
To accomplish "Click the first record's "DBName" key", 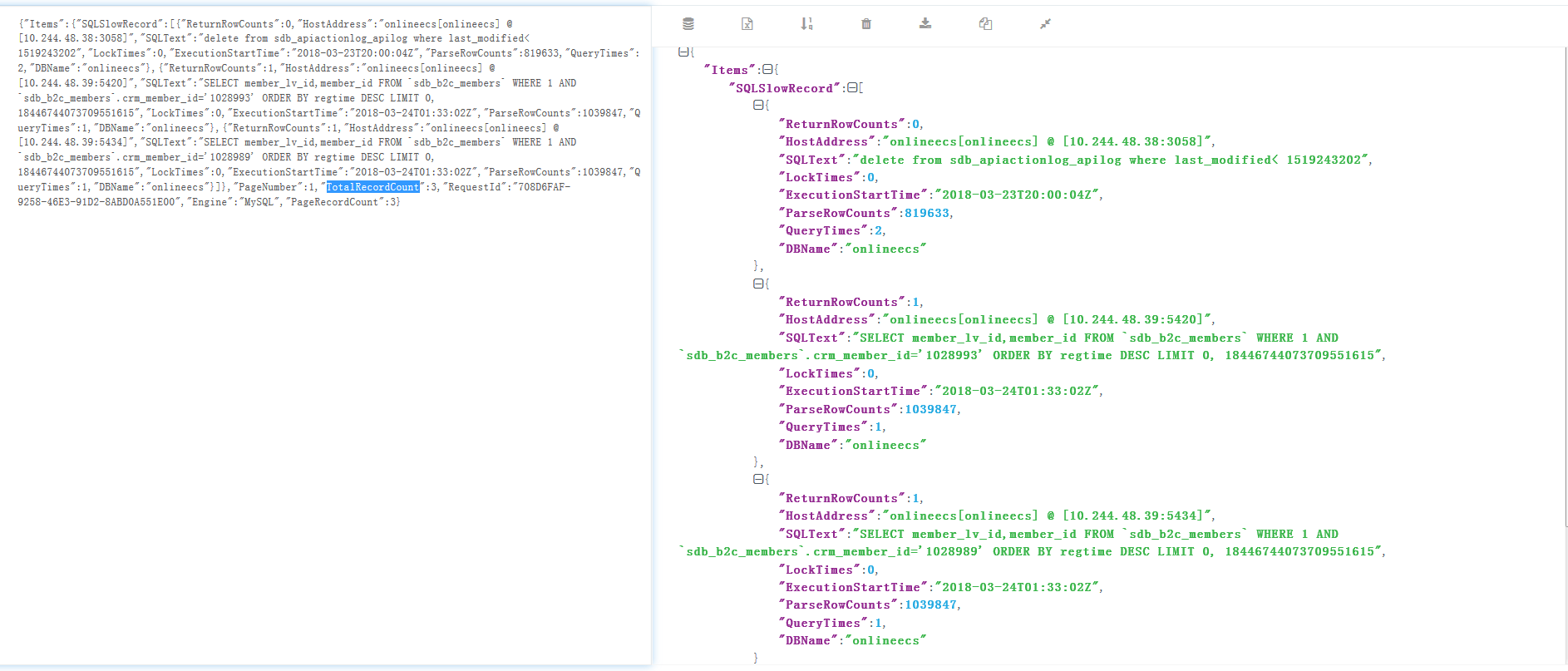I will click(808, 249).
